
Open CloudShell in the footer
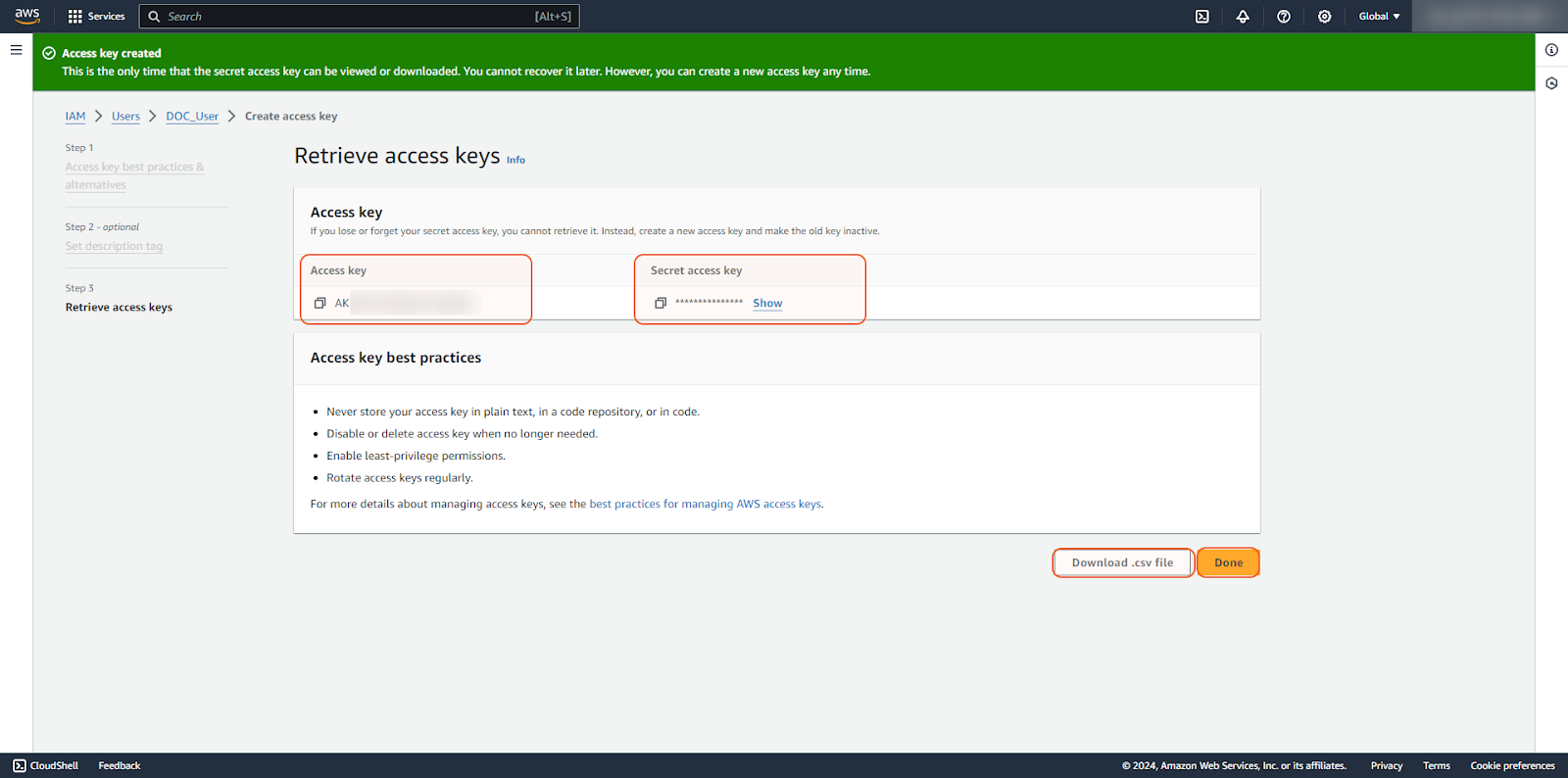tap(46, 766)
